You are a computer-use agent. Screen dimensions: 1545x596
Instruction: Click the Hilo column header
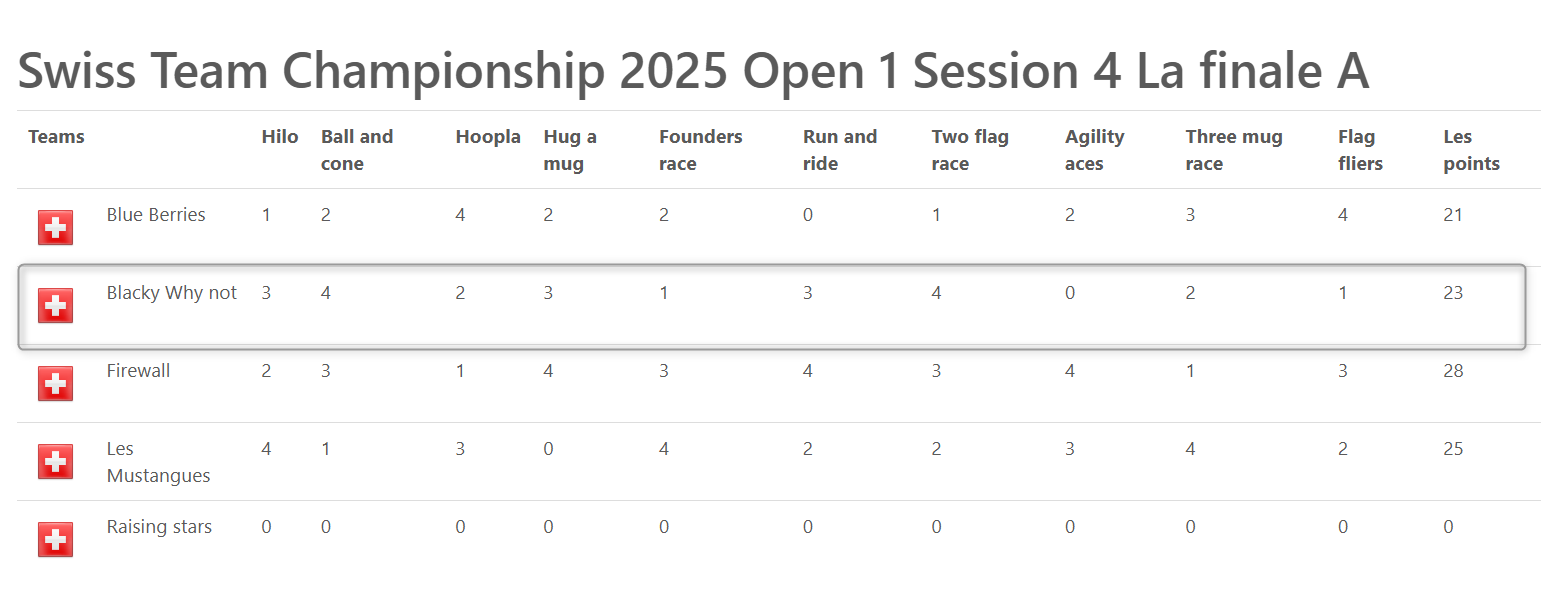pos(280,137)
